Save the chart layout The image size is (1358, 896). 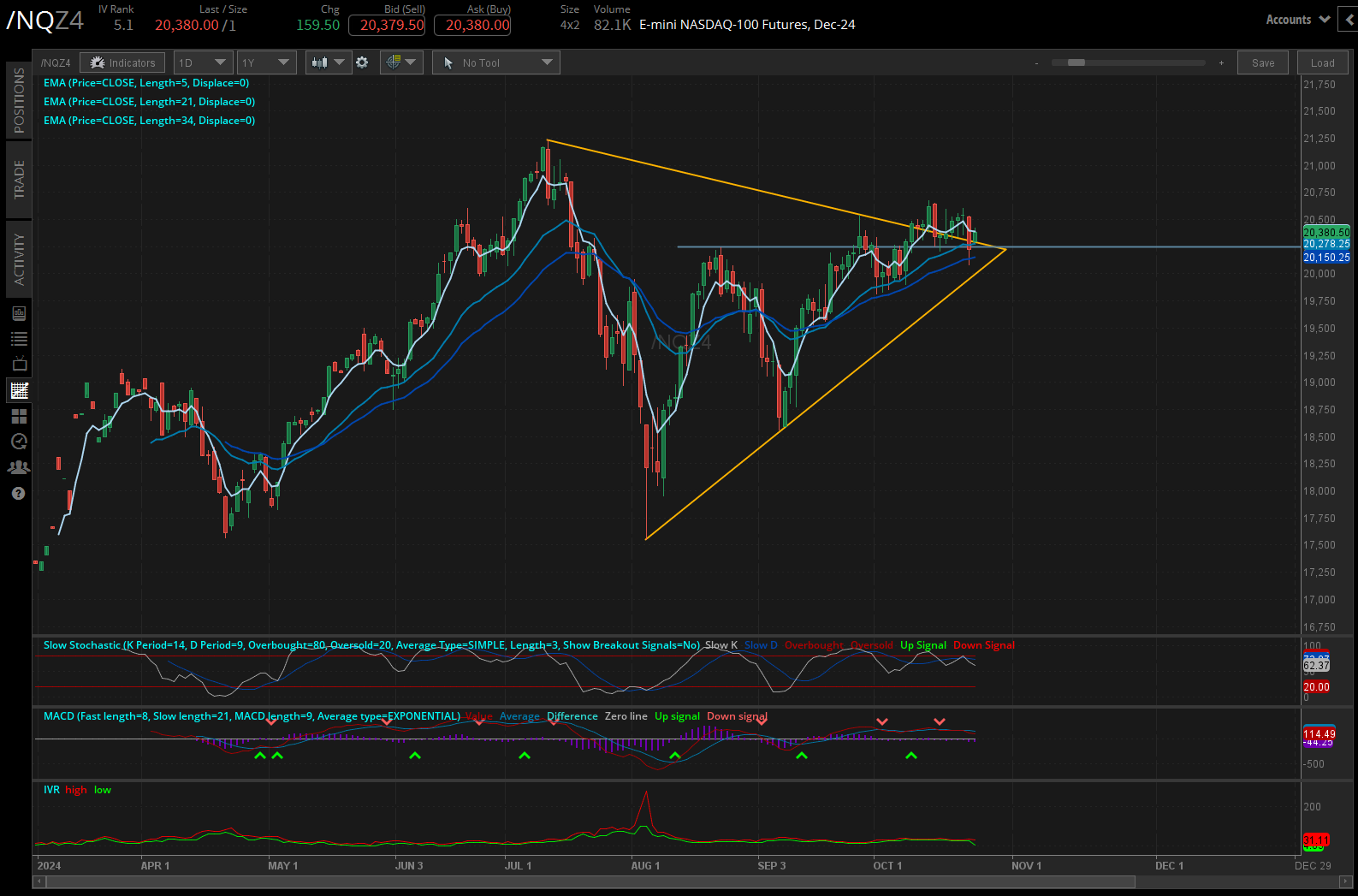pos(1263,62)
